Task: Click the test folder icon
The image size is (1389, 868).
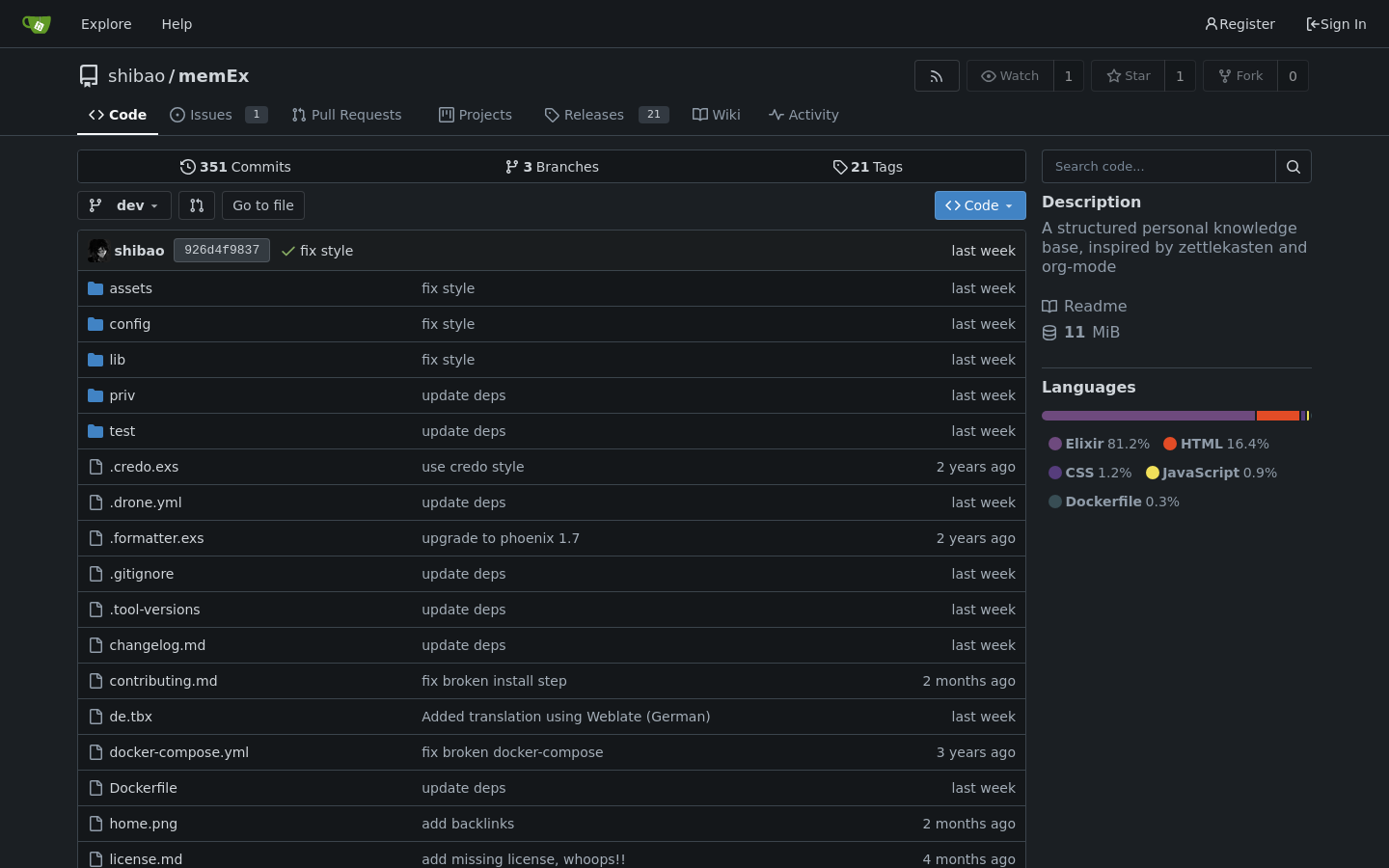Action: (x=95, y=431)
